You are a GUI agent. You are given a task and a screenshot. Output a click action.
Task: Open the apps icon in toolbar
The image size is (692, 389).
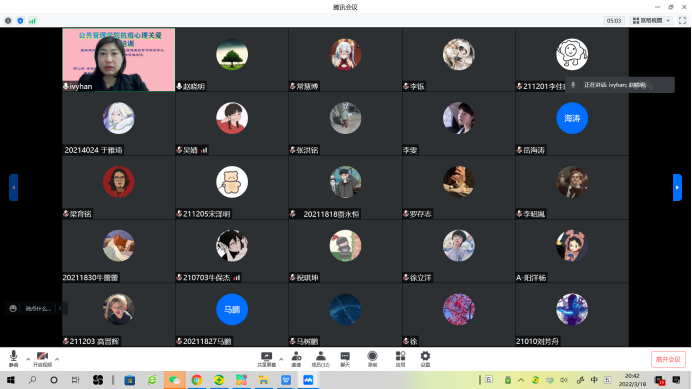point(400,359)
